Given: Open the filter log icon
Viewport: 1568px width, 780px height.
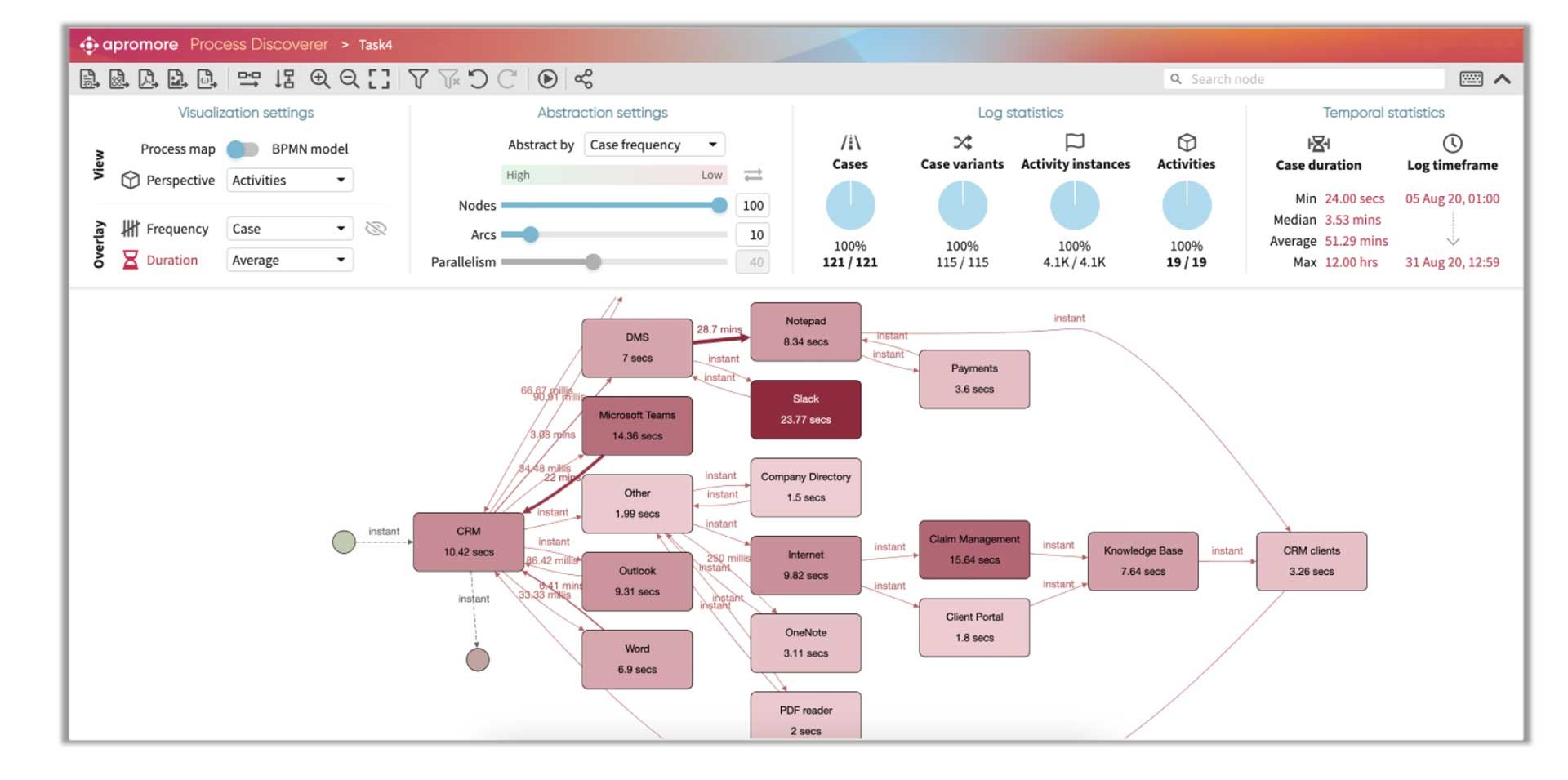Looking at the screenshot, I should click(418, 79).
